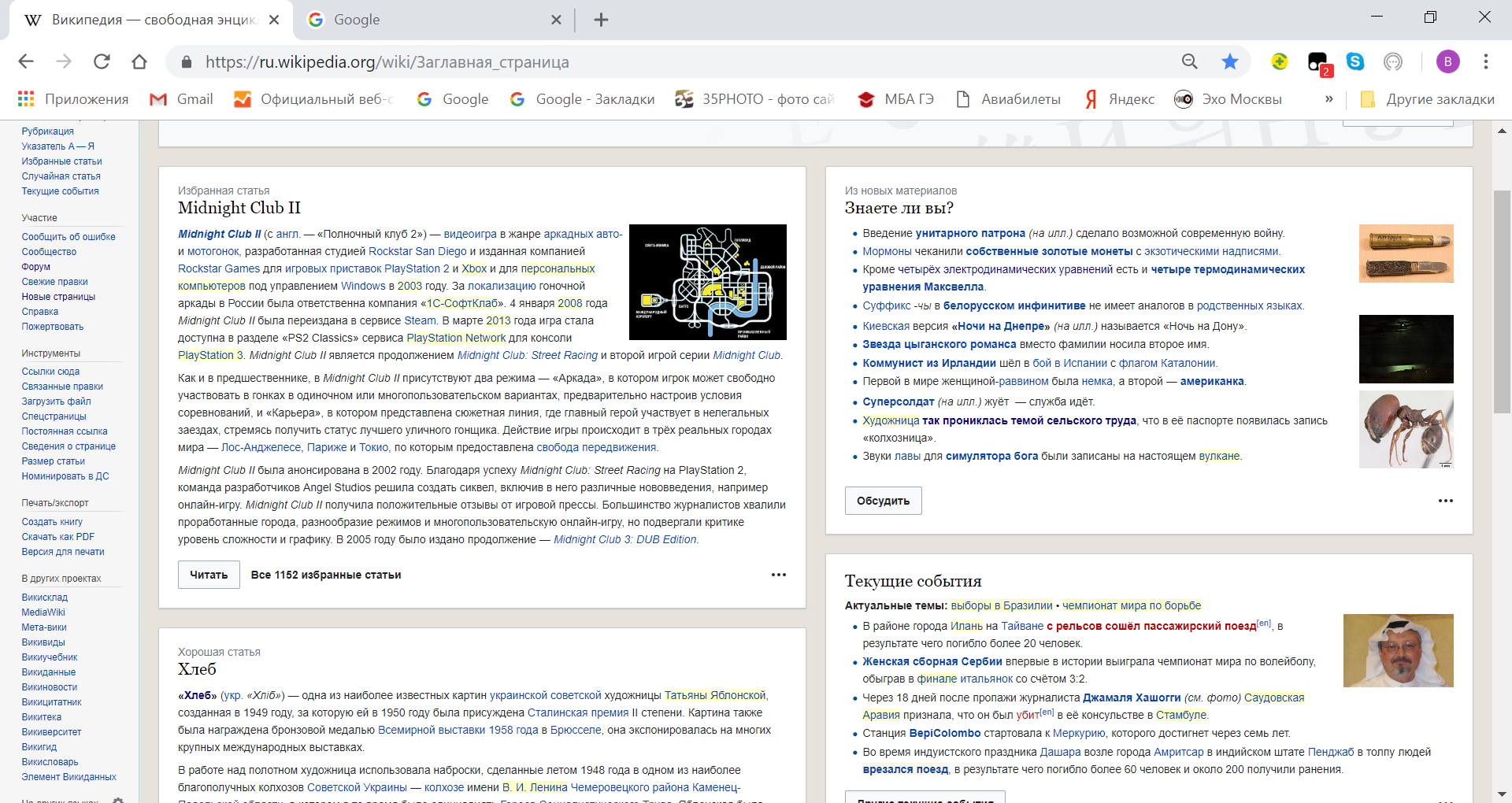Open the Эхо Москвы bookmark

click(1228, 99)
